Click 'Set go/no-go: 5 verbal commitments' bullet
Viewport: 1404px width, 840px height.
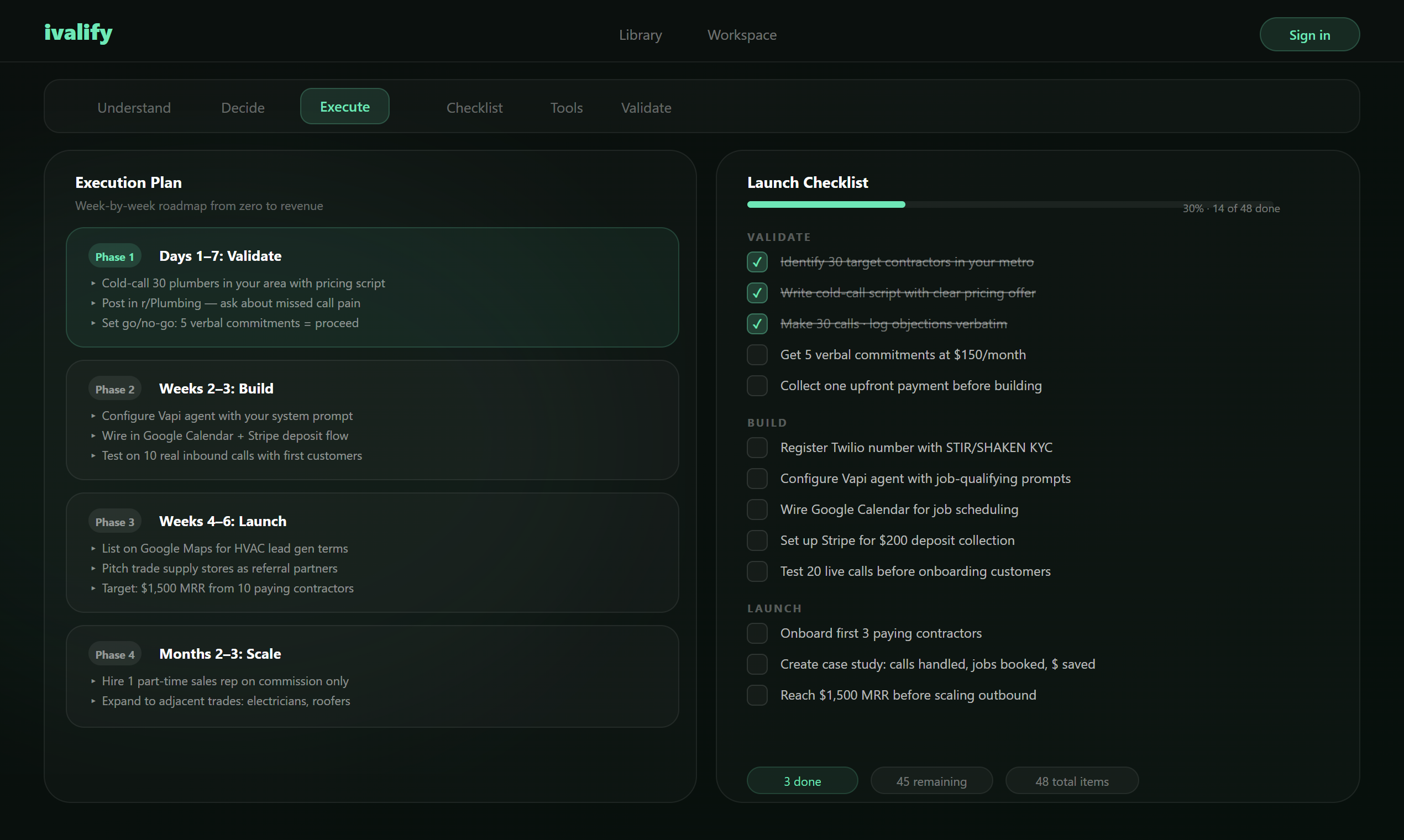(230, 323)
